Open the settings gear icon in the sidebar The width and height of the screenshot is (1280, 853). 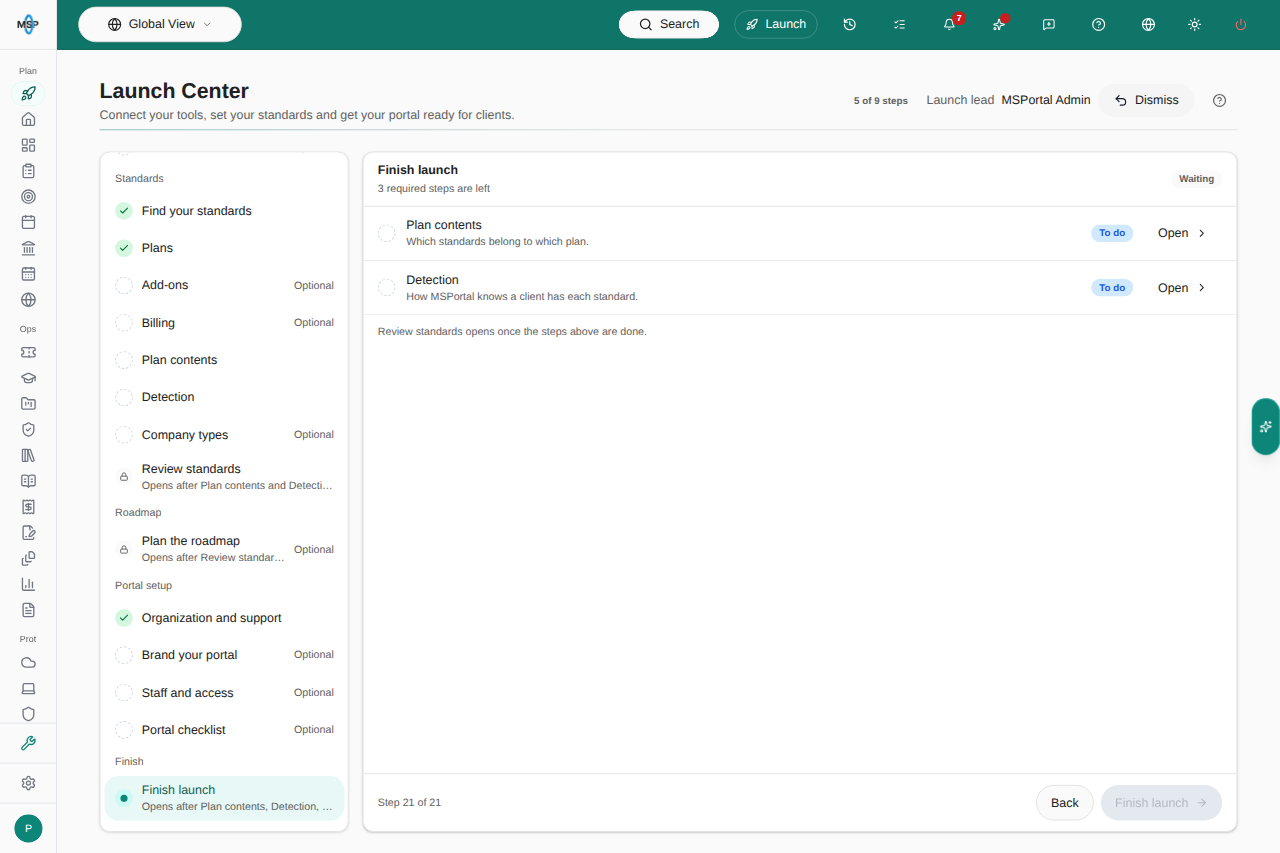coord(28,783)
